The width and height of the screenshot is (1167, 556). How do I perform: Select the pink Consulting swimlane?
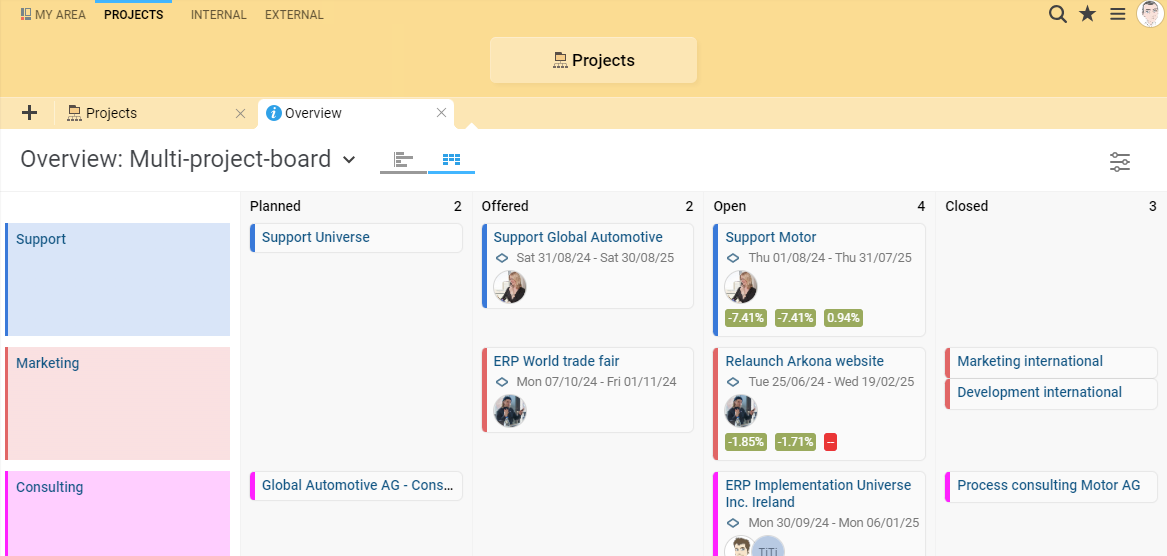(x=118, y=514)
